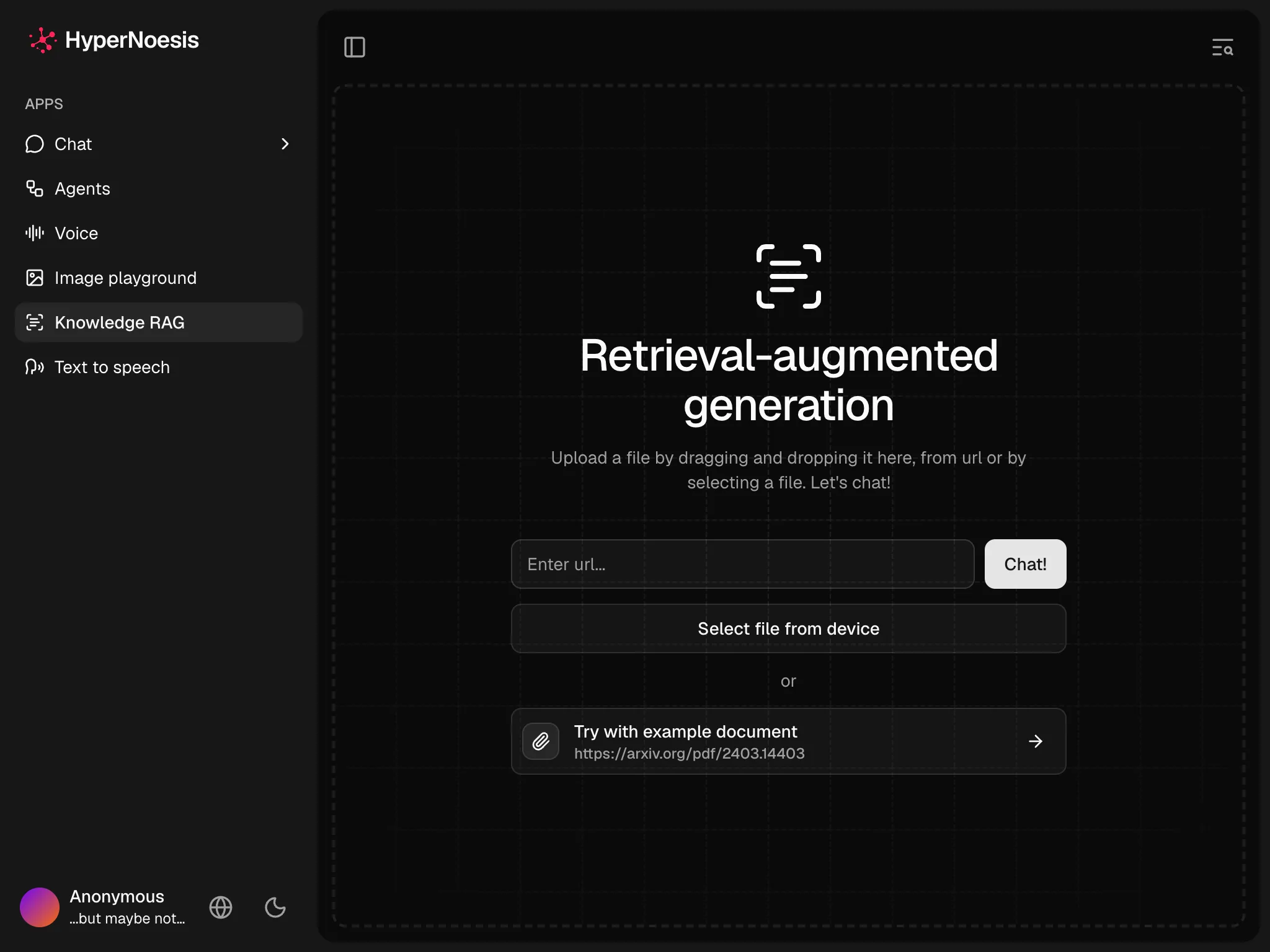
Task: Open the Agents app
Action: click(x=159, y=188)
